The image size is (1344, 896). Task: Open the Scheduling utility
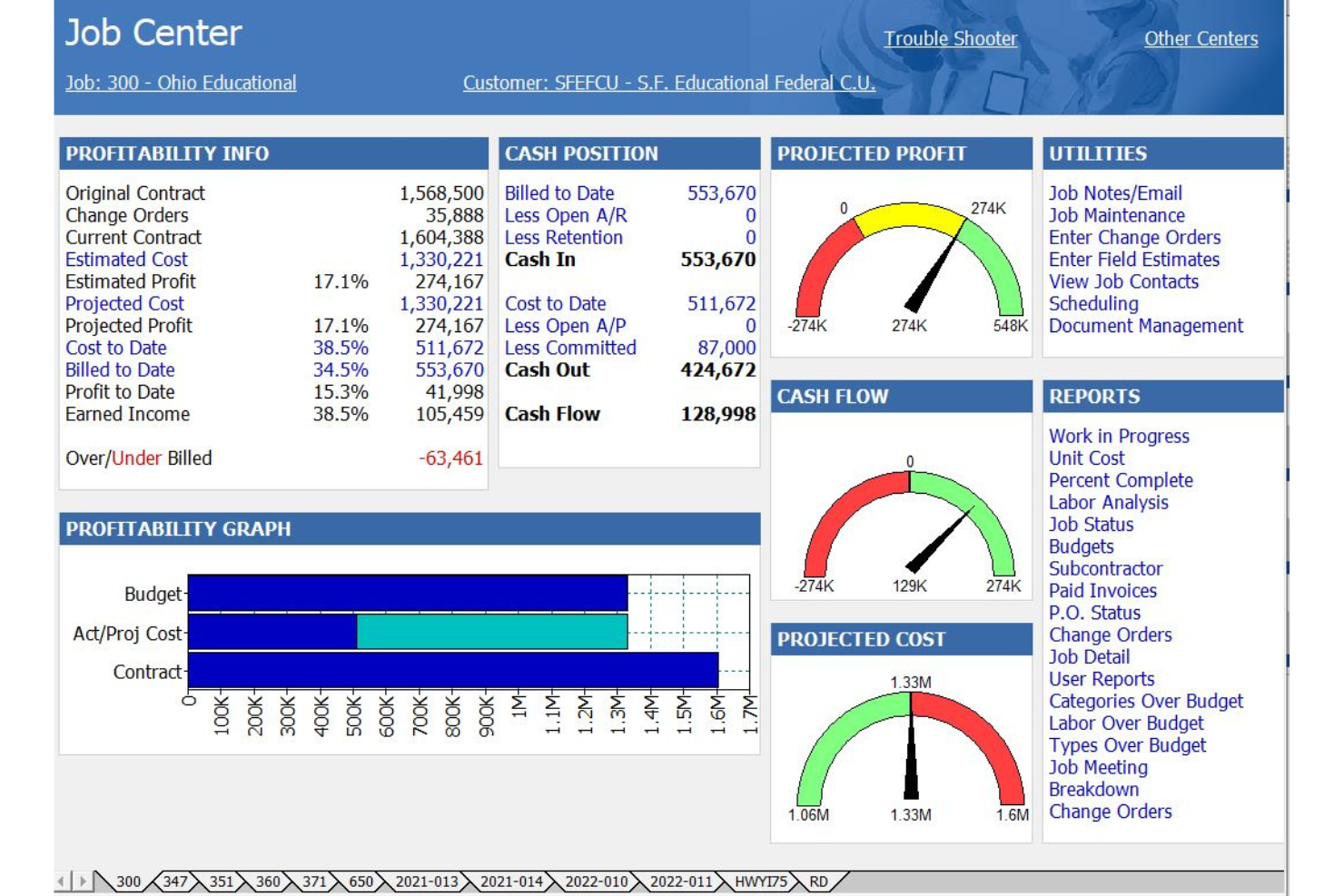[1096, 303]
